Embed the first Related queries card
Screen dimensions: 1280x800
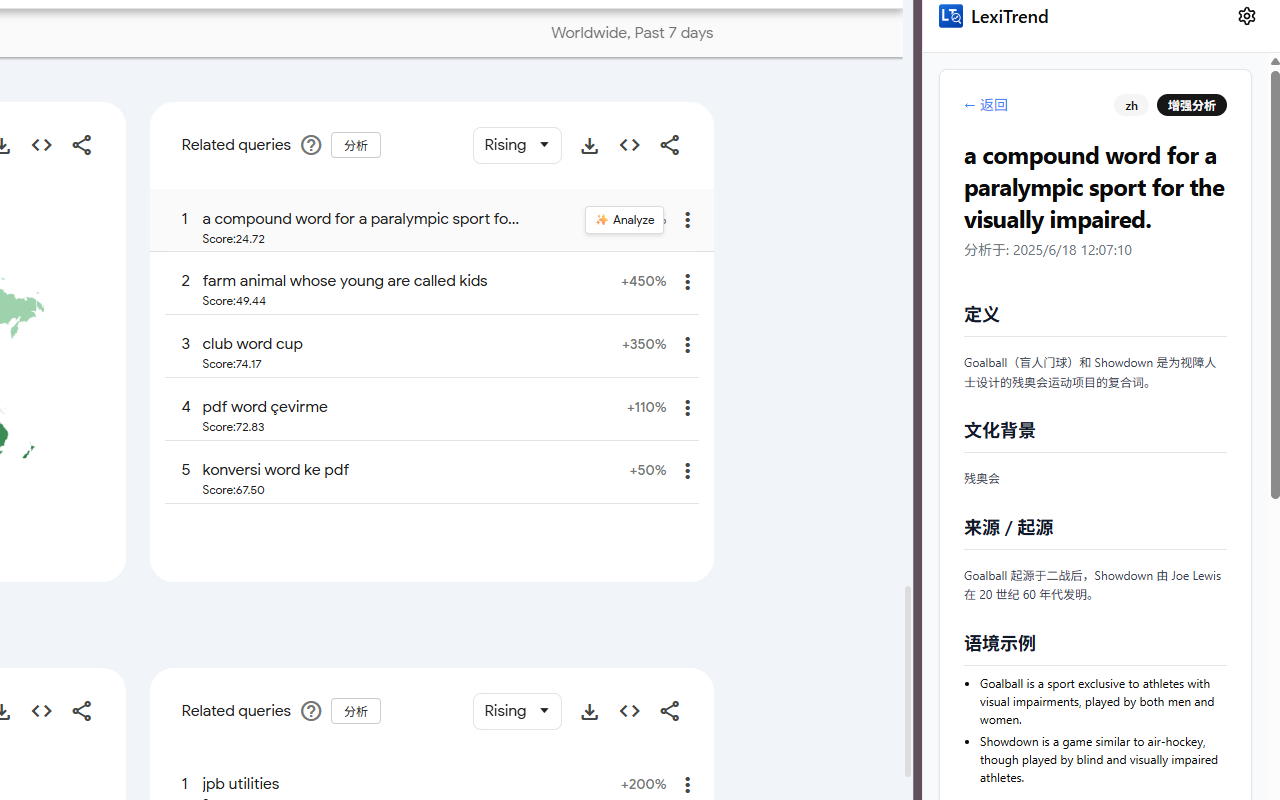[629, 145]
